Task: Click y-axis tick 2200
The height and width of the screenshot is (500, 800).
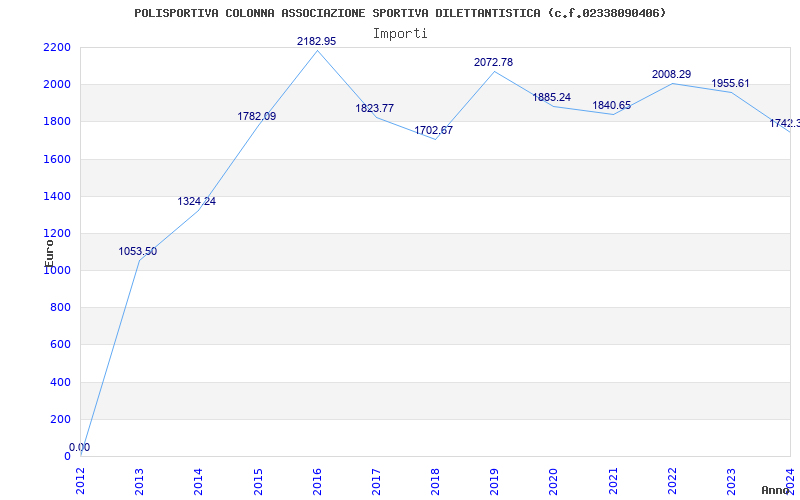Action: coord(57,47)
